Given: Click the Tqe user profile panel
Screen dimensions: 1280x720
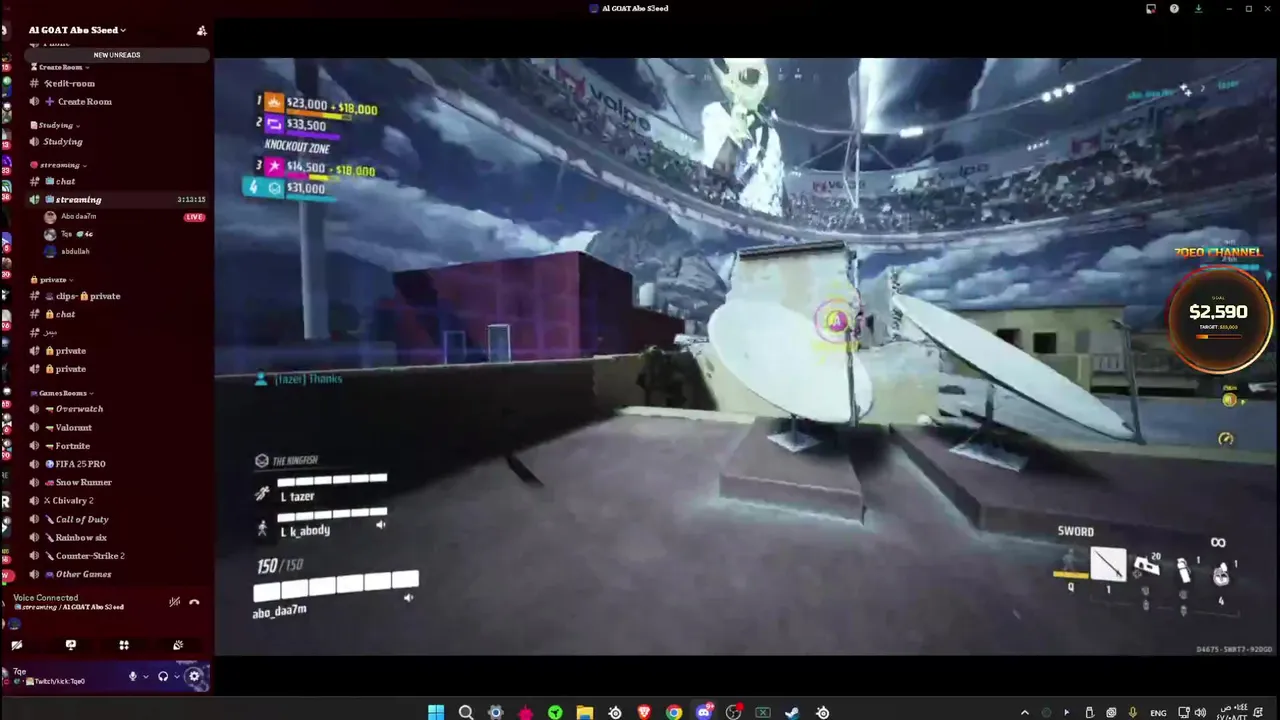Looking at the screenshot, I should (60, 676).
